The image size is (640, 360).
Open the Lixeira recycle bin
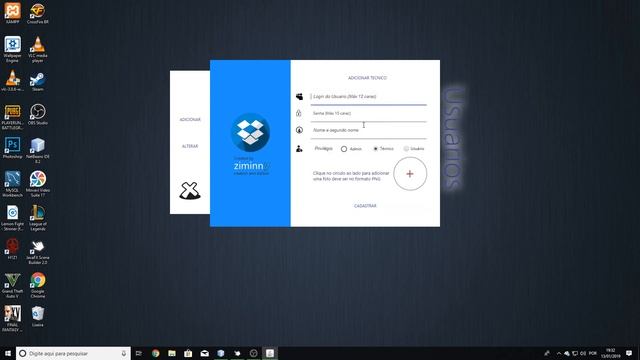pos(38,316)
